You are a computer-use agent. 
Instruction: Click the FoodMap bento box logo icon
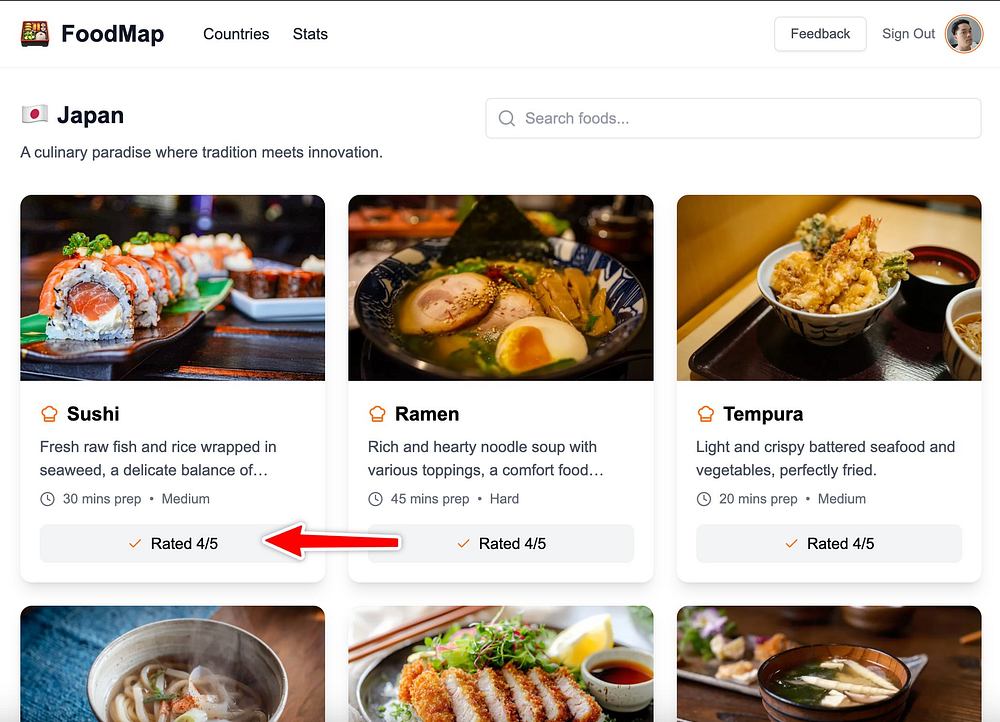point(34,34)
